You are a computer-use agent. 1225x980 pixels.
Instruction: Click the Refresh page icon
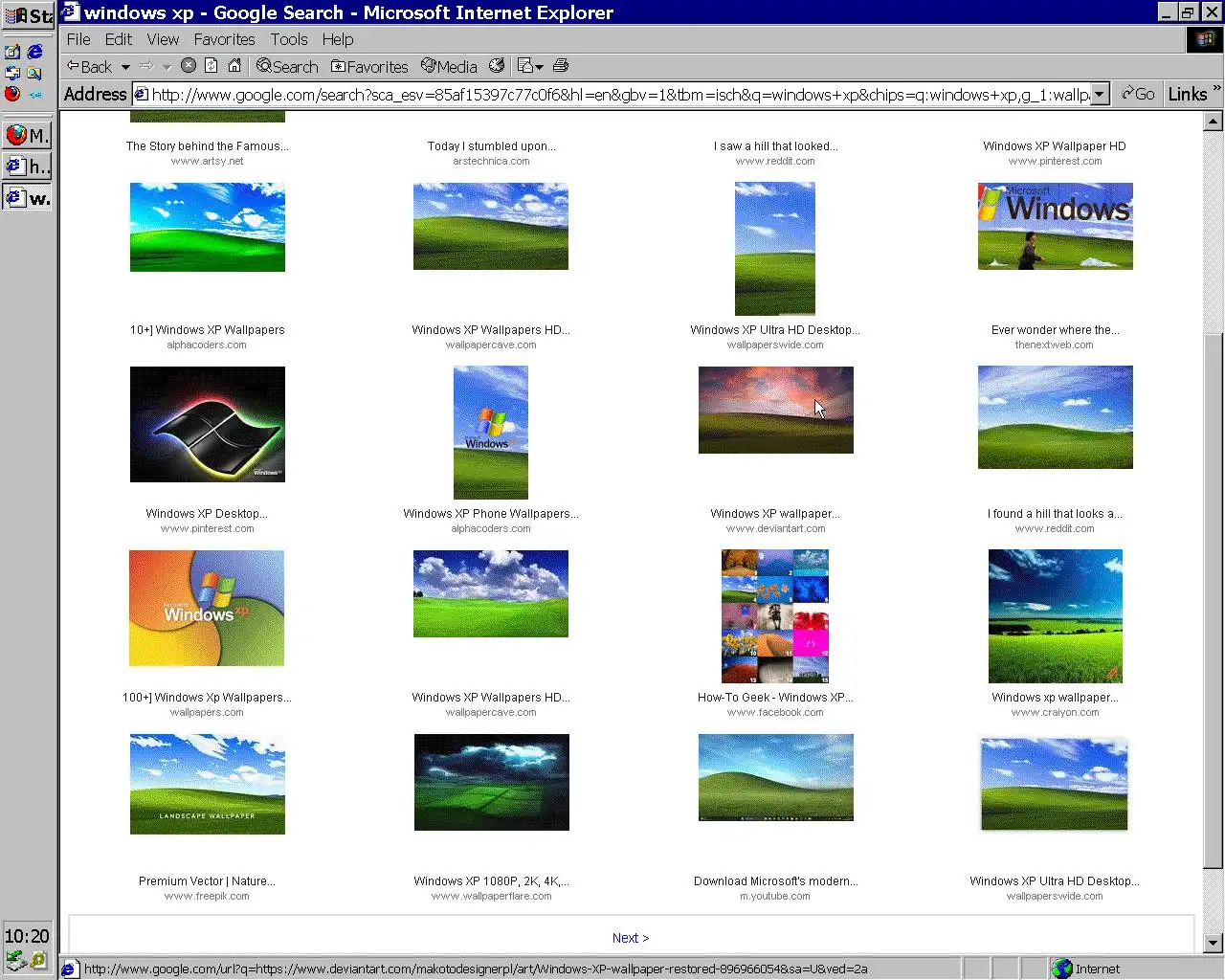click(x=211, y=65)
